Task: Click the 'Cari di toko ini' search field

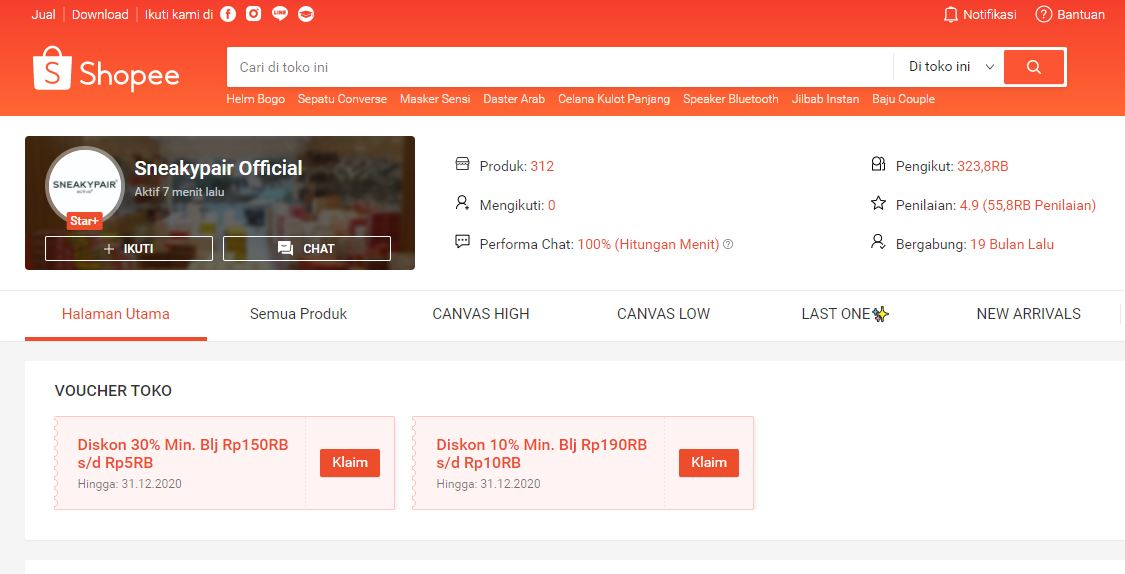Action: click(x=560, y=67)
